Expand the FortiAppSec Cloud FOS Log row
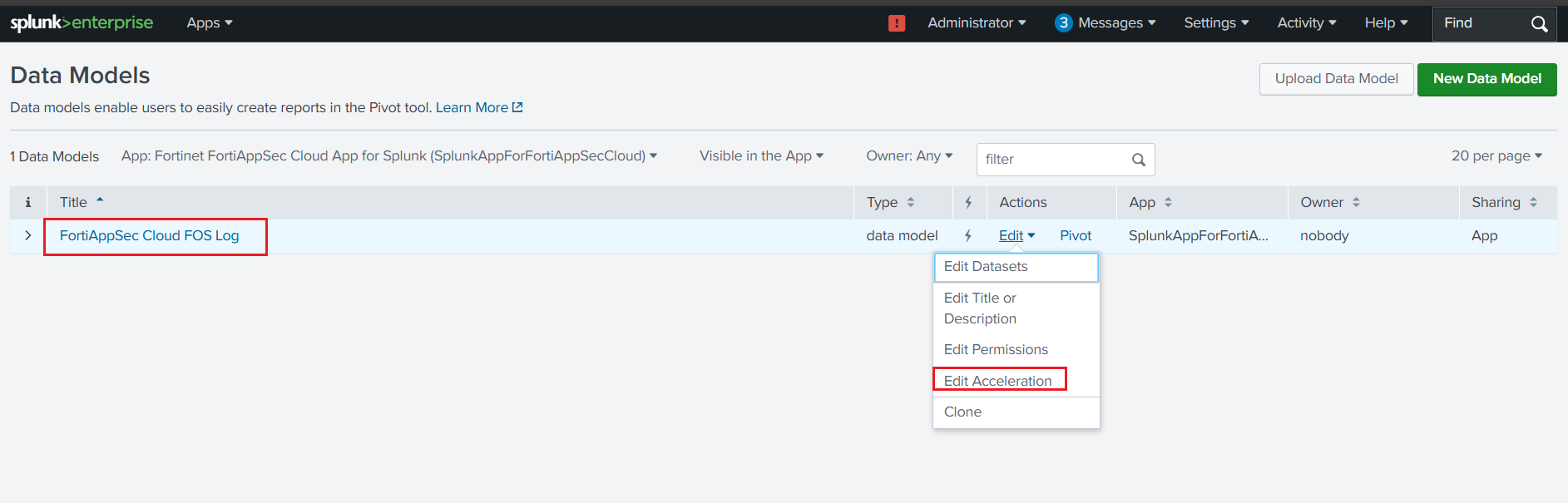Viewport: 1568px width, 503px height. point(28,236)
